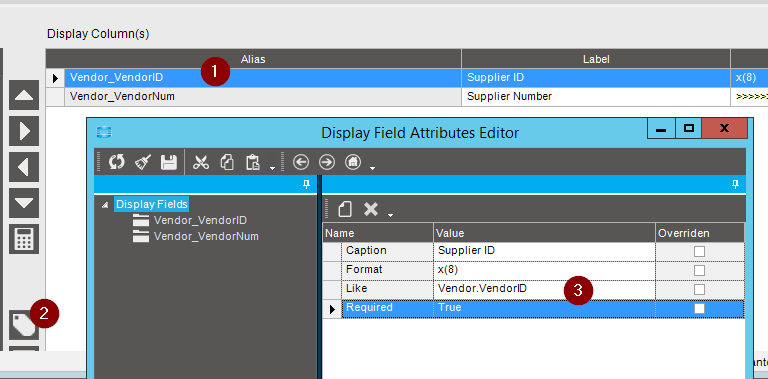The height and width of the screenshot is (379, 768).
Task: Toggle Overriden checkbox for Like row
Action: pos(699,289)
